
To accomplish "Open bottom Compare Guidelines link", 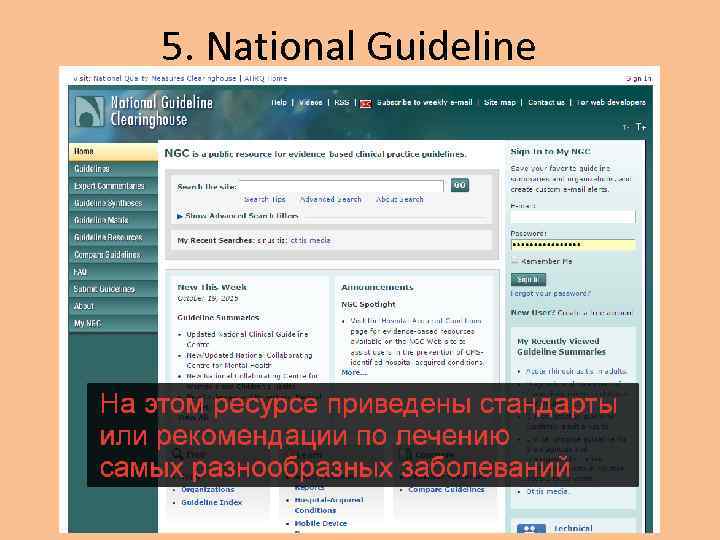I will click(446, 489).
